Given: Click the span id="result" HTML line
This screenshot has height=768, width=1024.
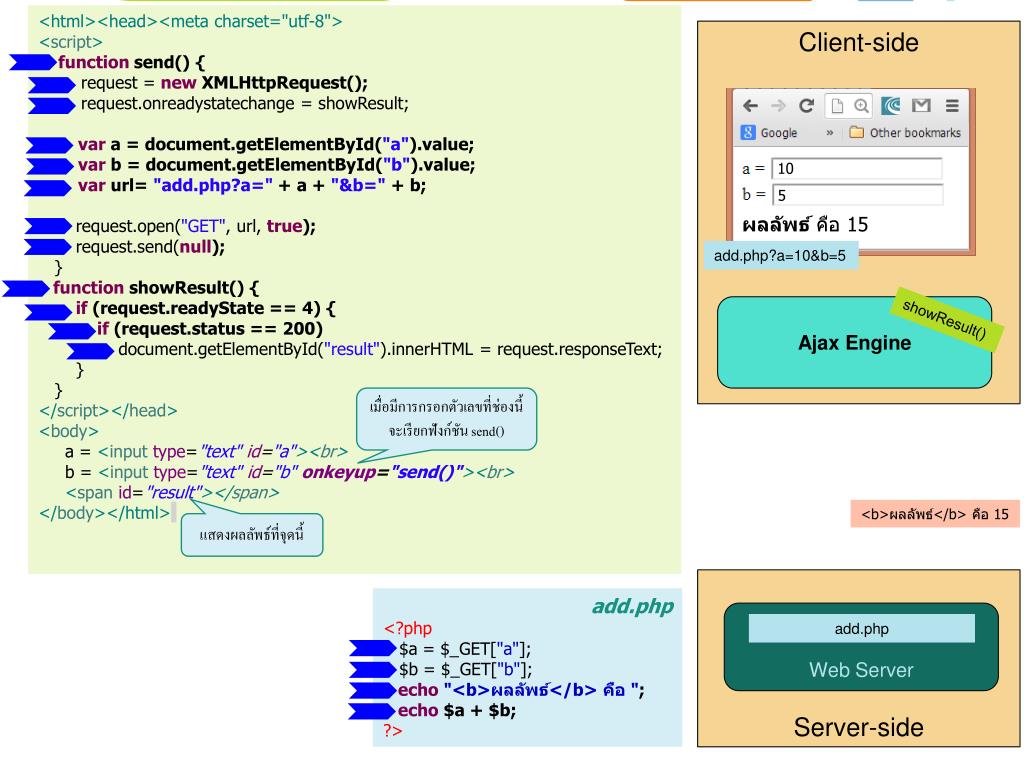Looking at the screenshot, I should click(172, 492).
